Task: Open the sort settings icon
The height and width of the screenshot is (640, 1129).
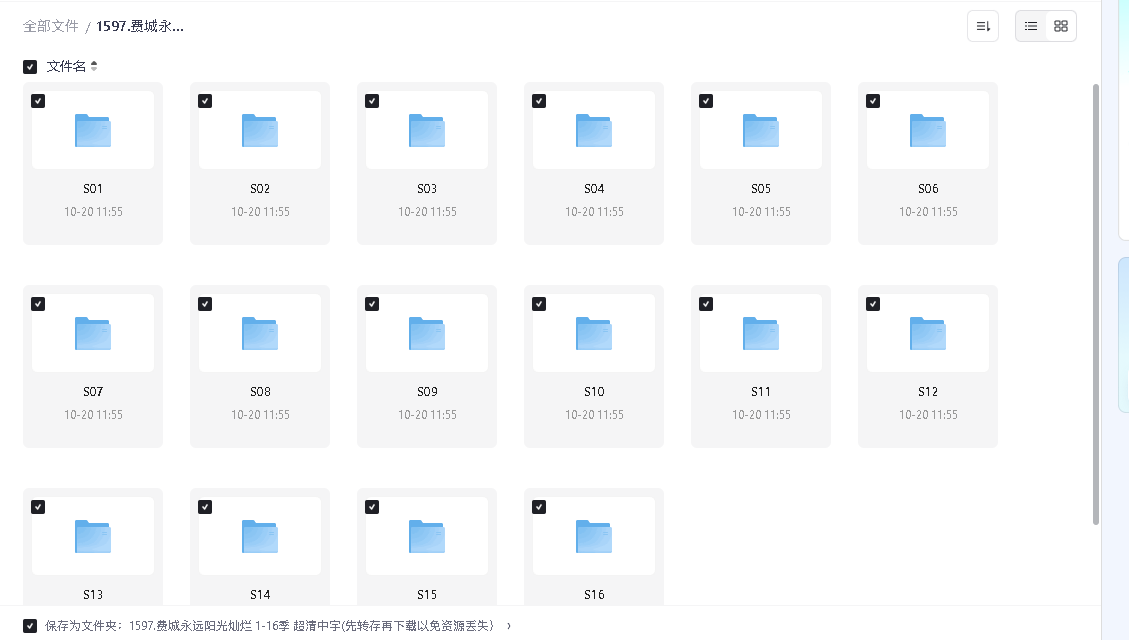Action: tap(982, 25)
